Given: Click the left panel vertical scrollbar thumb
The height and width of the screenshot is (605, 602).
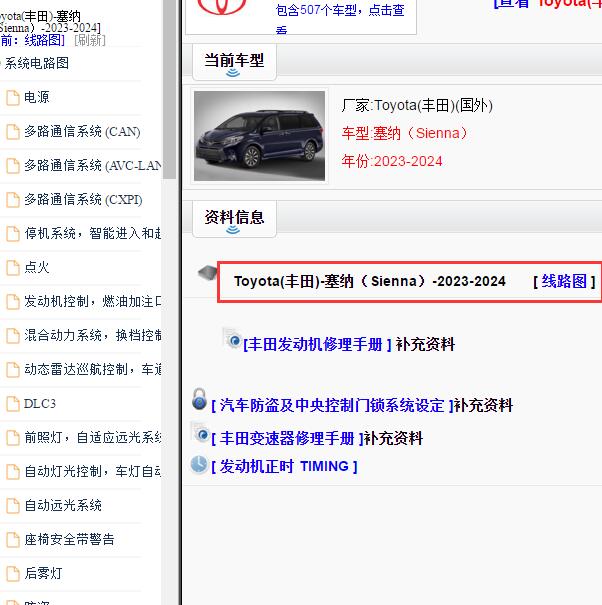Looking at the screenshot, I should 169,89.
